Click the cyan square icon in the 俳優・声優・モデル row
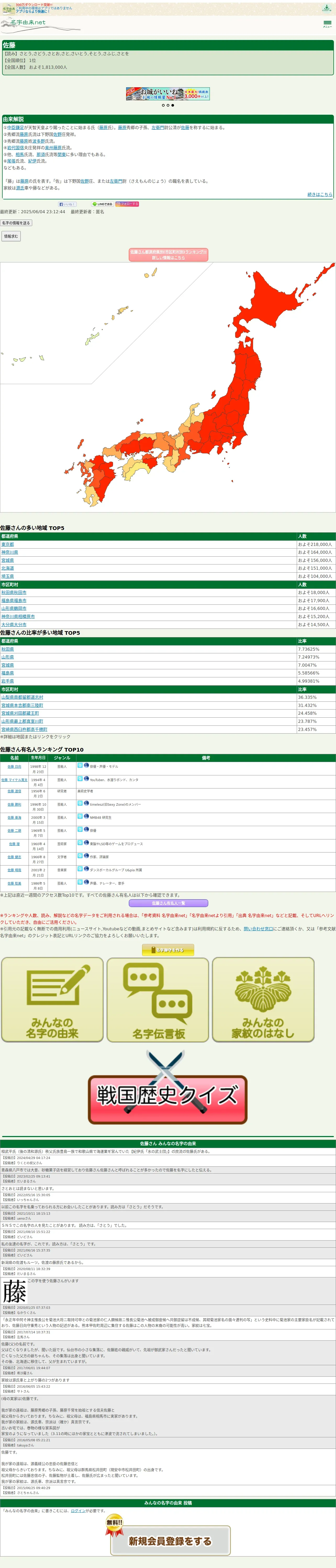 tap(80, 765)
